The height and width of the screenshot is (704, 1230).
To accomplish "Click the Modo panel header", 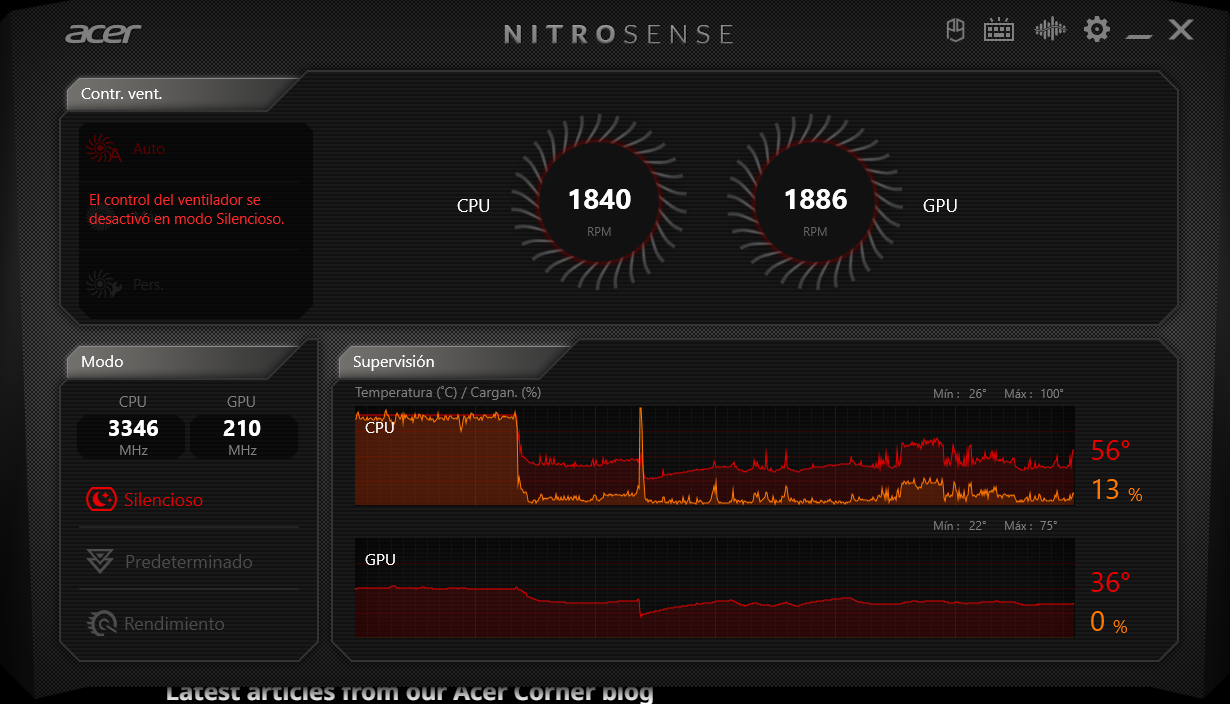I will click(x=180, y=362).
